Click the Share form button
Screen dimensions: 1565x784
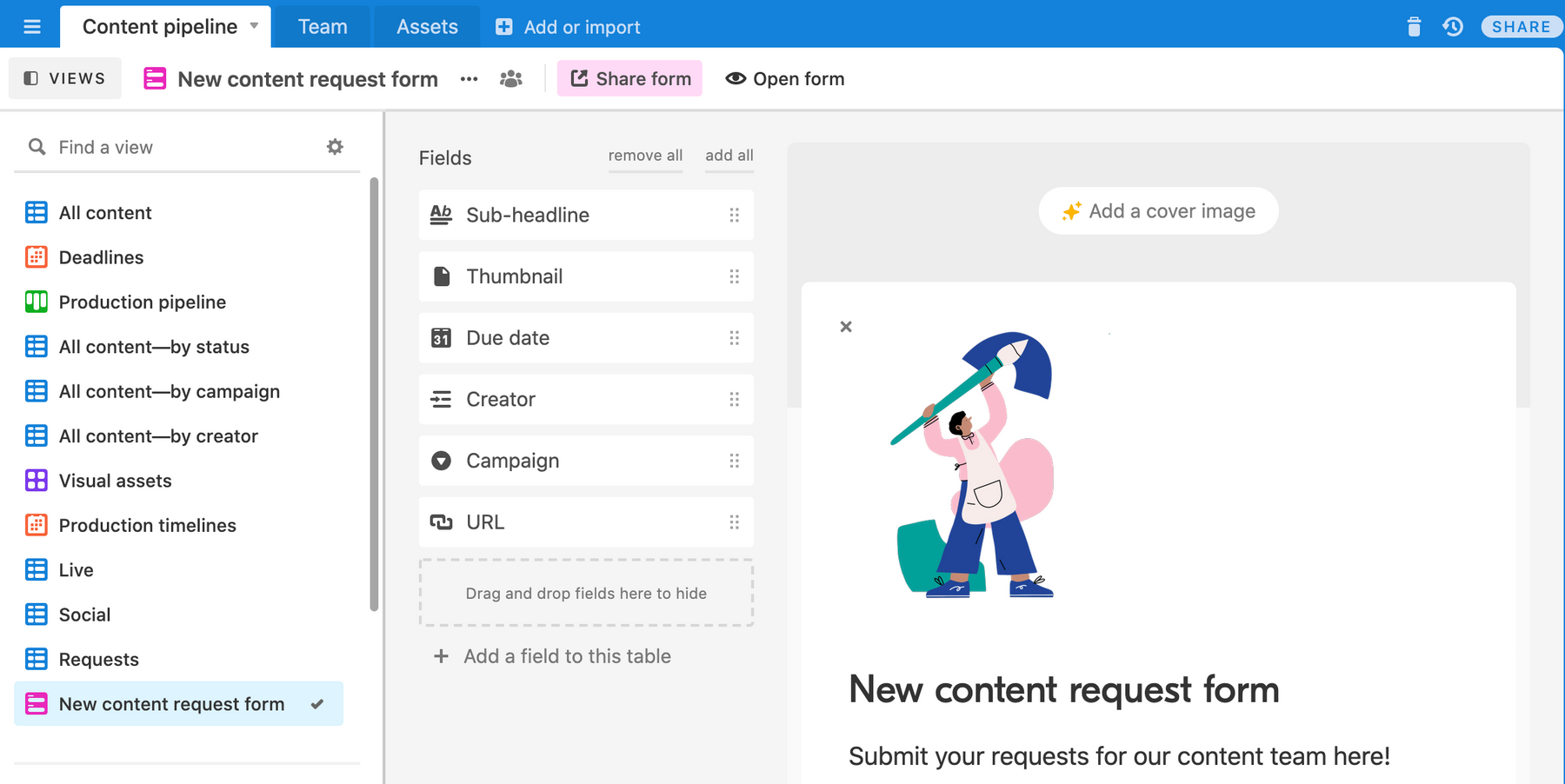coord(629,79)
